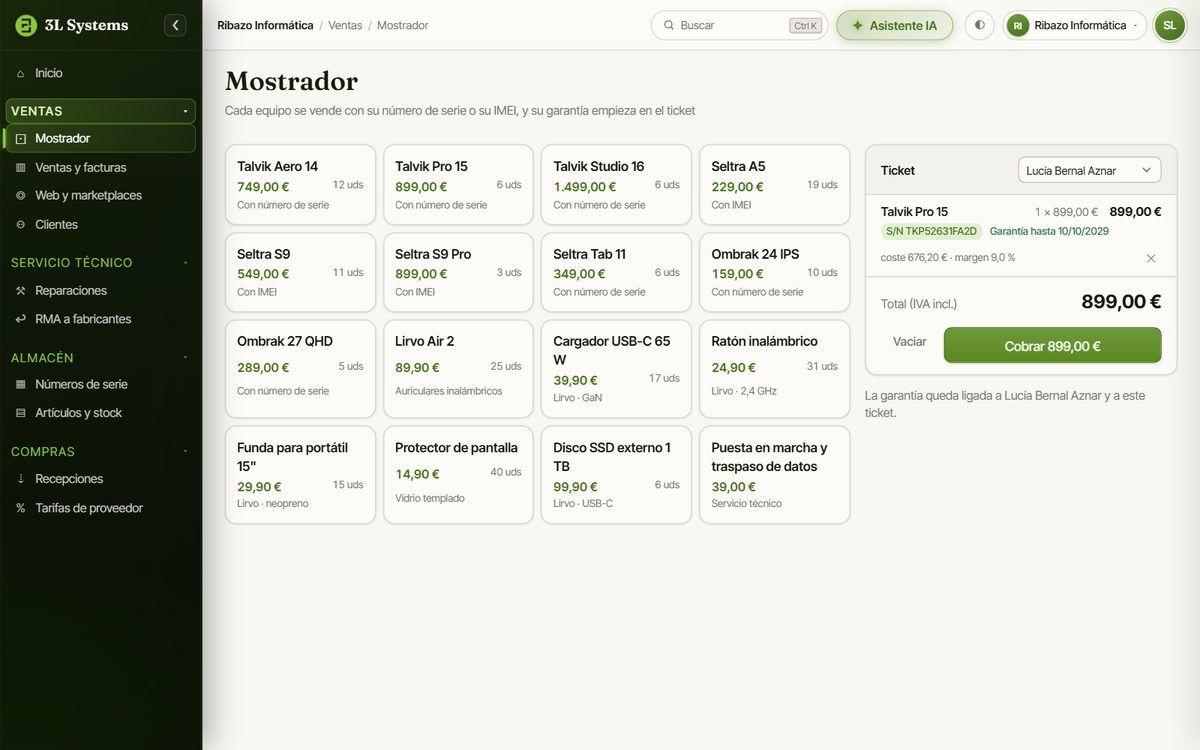The width and height of the screenshot is (1200, 750).
Task: Click Cobrar 899,00 € button
Action: coord(1052,346)
